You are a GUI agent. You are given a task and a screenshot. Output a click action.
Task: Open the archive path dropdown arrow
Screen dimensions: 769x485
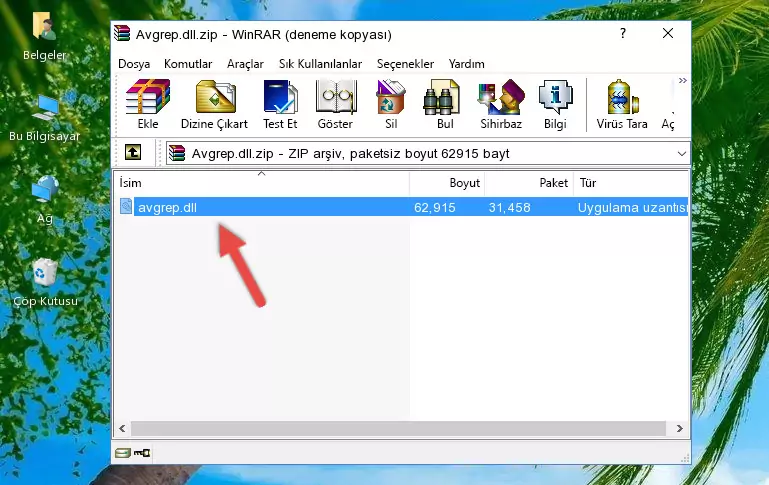pos(681,153)
